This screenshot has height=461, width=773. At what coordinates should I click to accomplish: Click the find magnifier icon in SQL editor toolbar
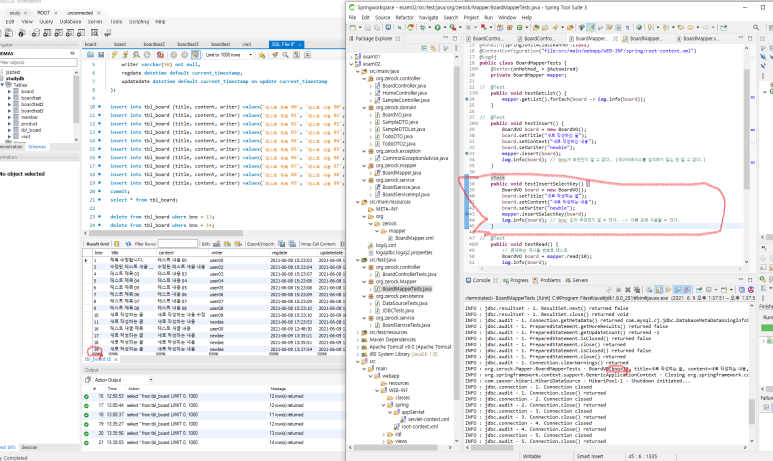point(285,55)
